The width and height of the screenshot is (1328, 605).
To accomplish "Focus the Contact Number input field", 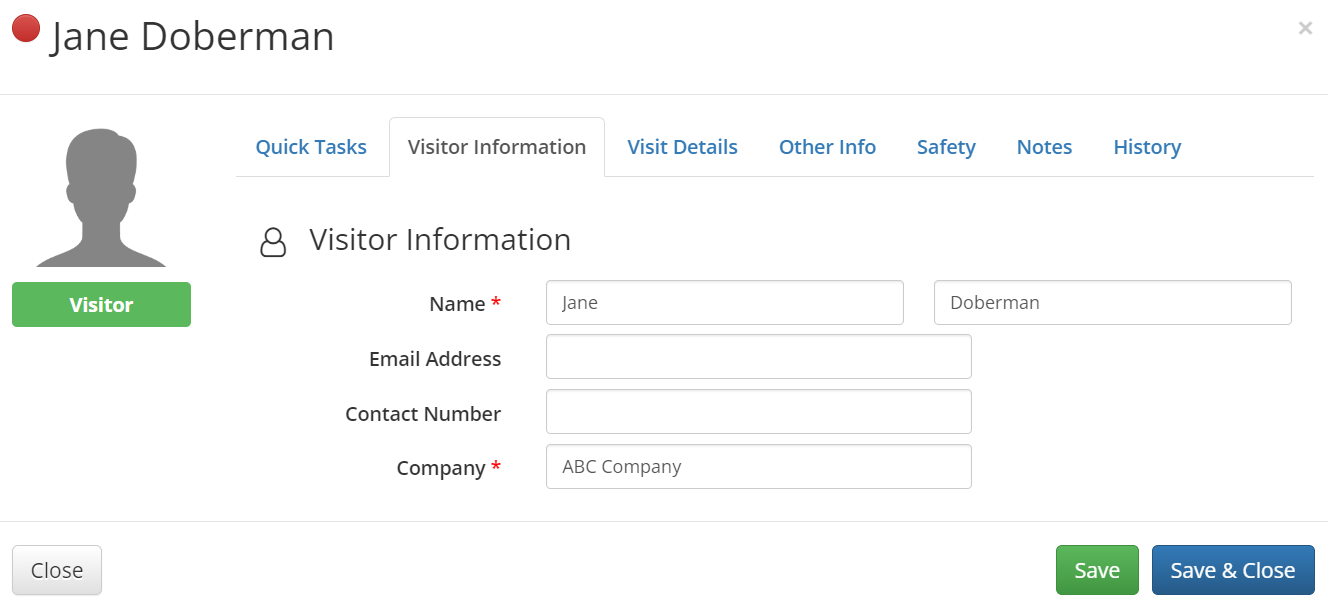I will pyautogui.click(x=758, y=412).
